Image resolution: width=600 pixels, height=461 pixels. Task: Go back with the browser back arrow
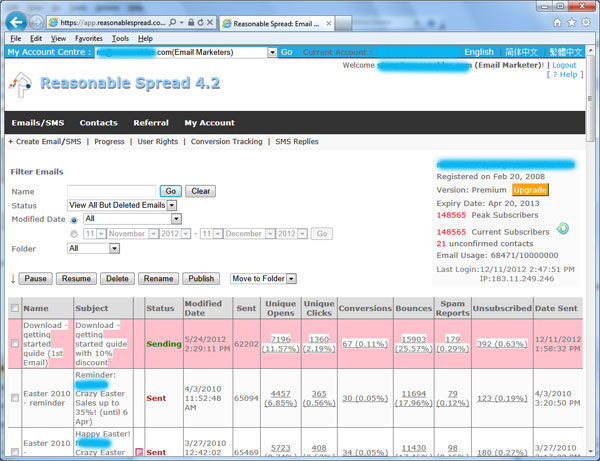pyautogui.click(x=16, y=22)
